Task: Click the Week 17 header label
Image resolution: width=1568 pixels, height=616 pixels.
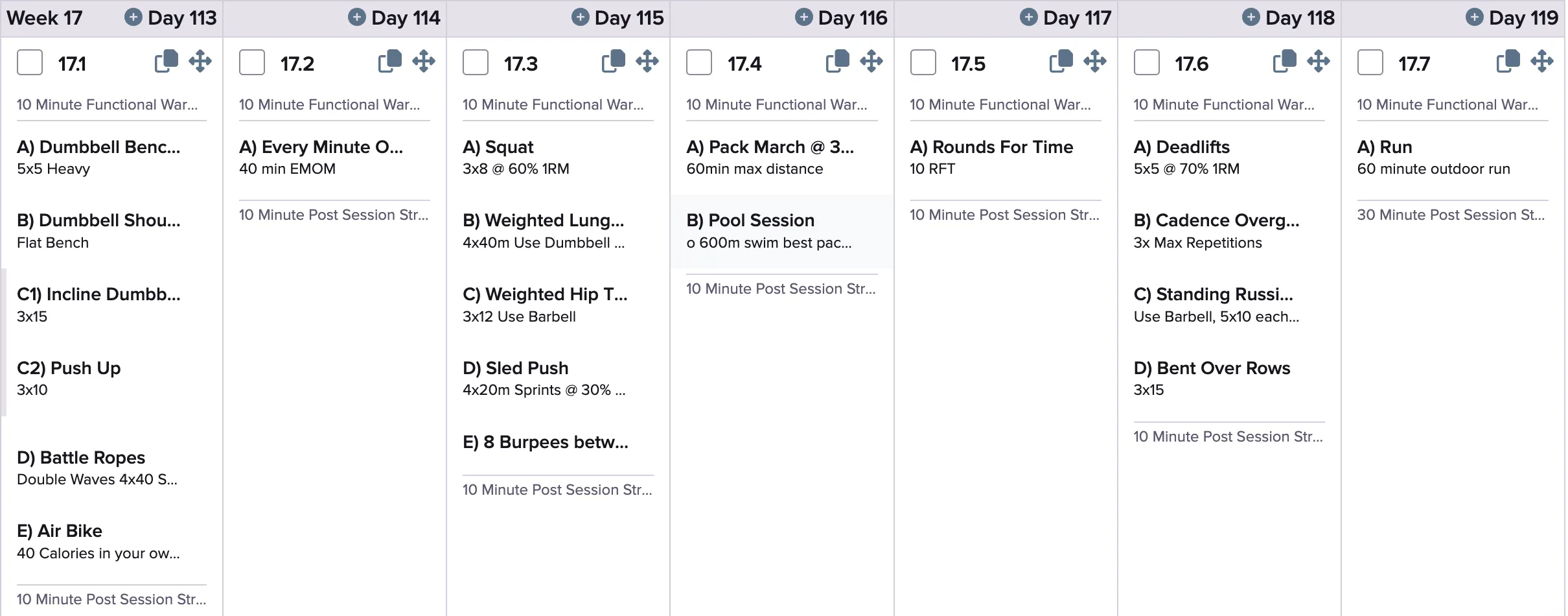Action: point(45,18)
